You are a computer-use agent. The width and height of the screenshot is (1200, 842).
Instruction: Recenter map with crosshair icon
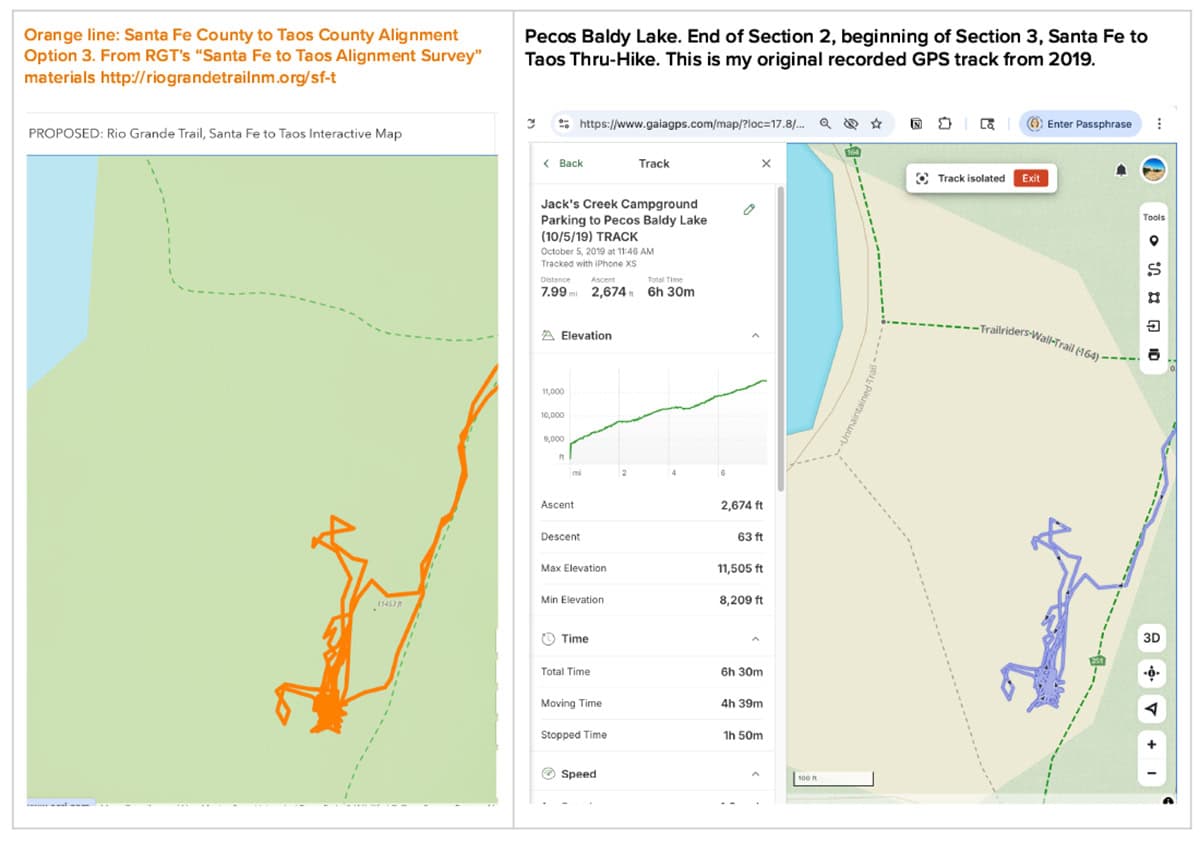click(1151, 674)
